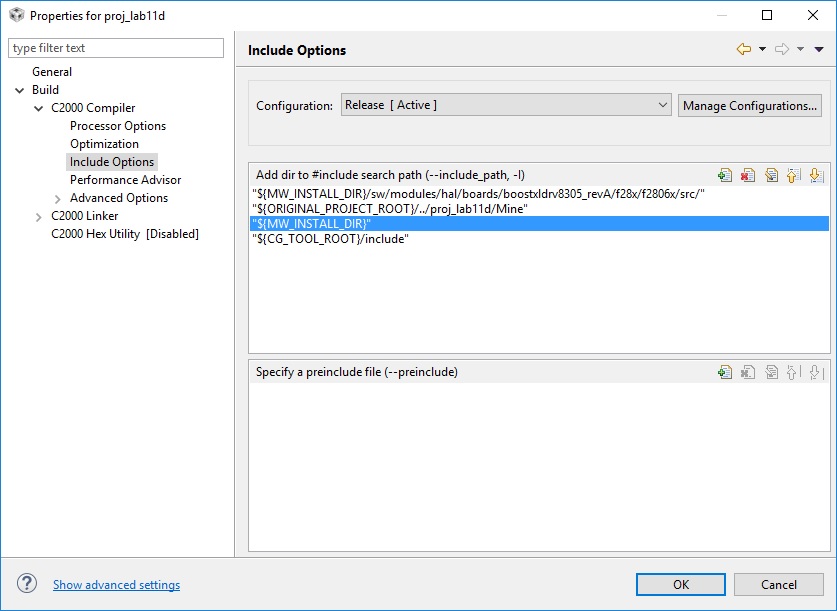Click the Add include path icon
The width and height of the screenshot is (837, 611).
point(725,175)
